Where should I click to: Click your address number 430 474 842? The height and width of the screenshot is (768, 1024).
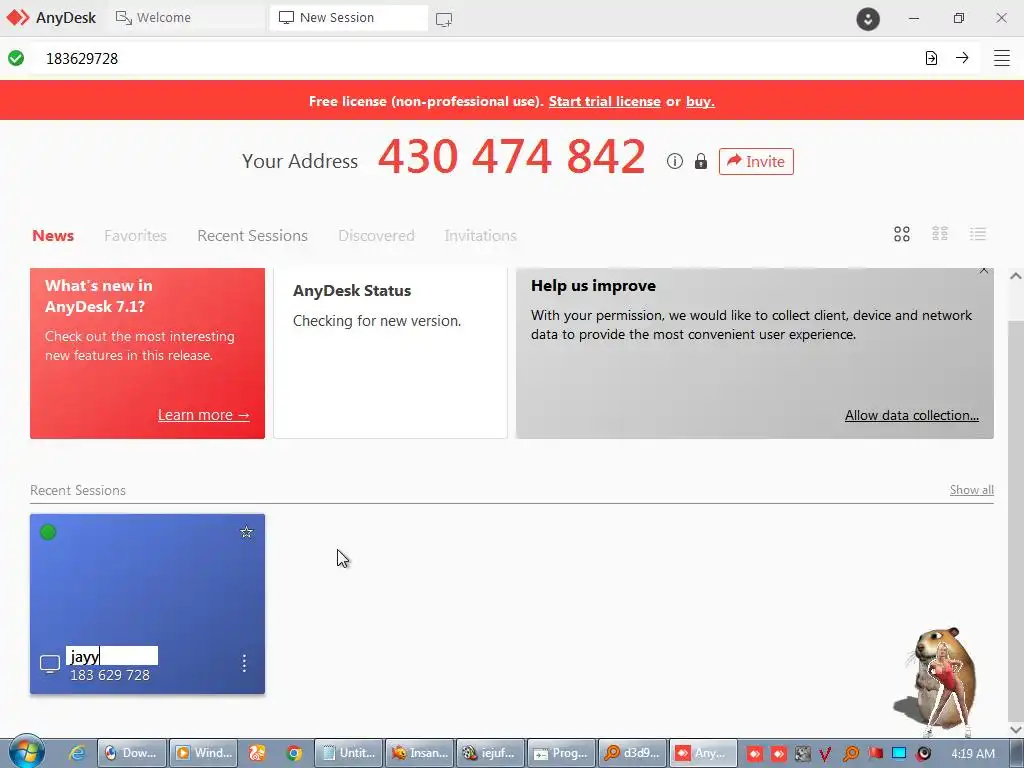(x=512, y=157)
